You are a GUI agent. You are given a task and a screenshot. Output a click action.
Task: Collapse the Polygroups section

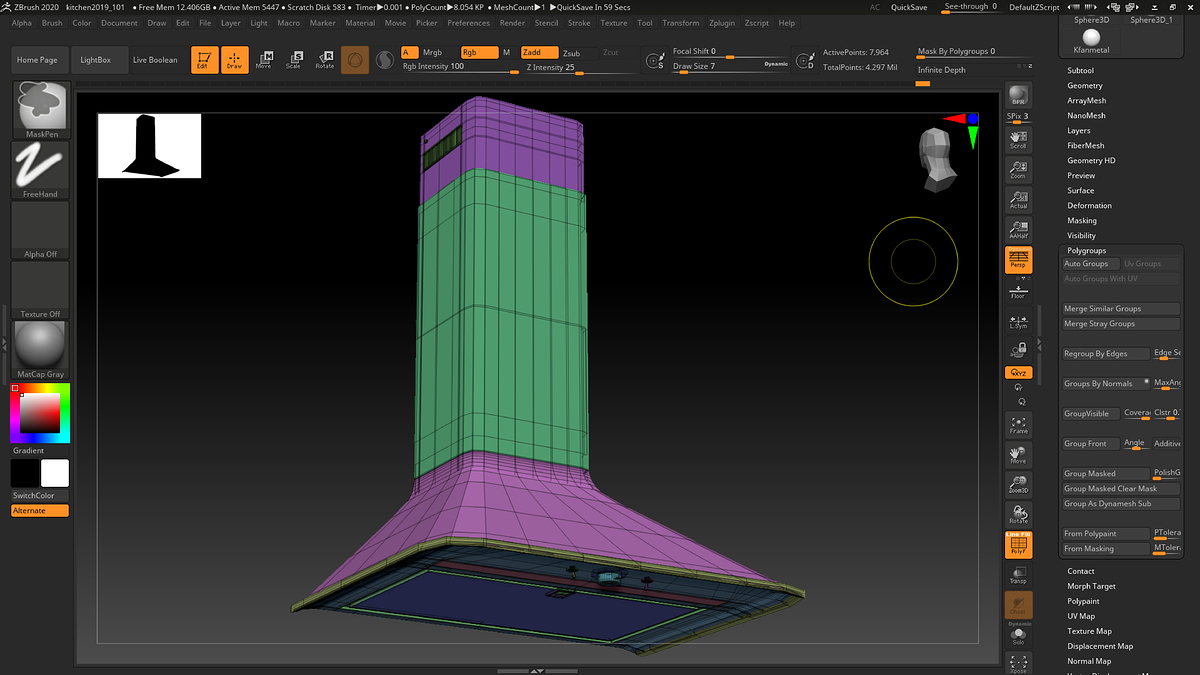[1086, 251]
